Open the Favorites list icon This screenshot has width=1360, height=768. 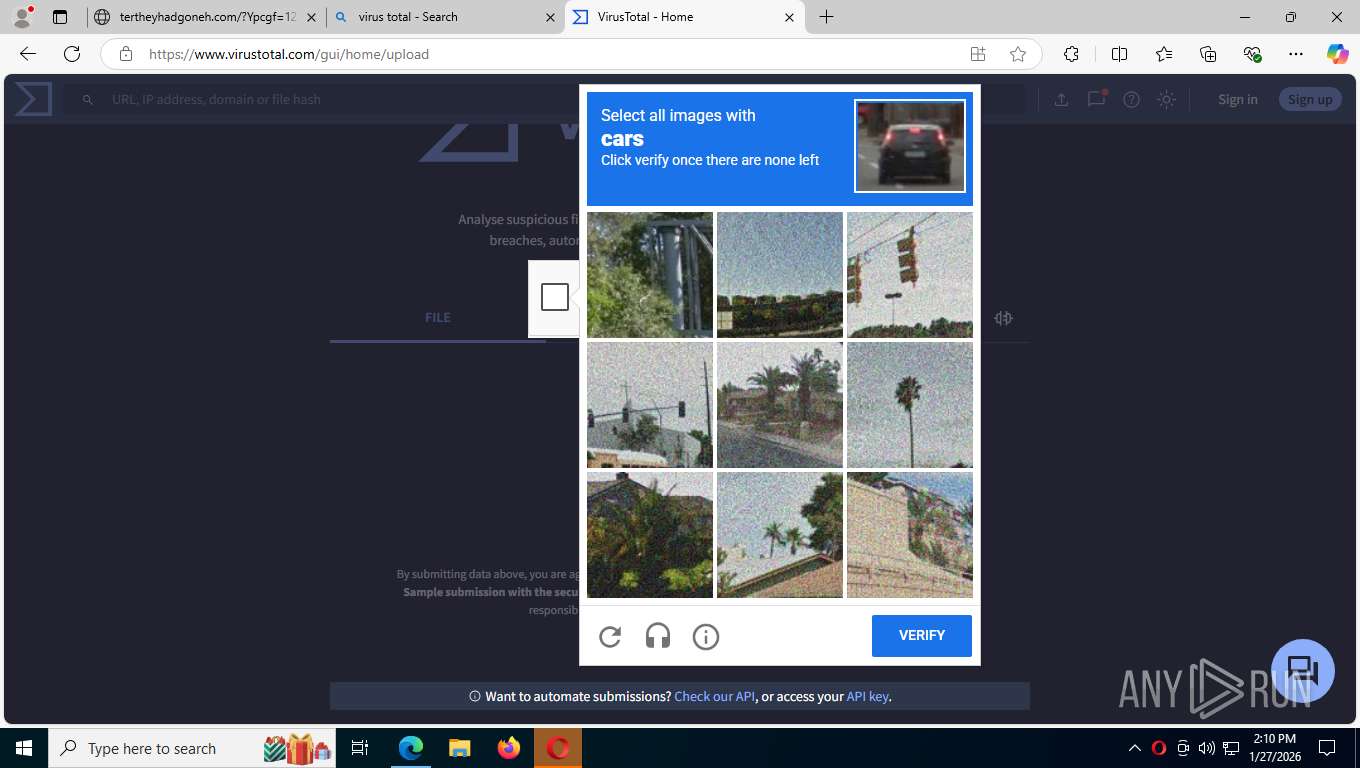pos(1164,54)
